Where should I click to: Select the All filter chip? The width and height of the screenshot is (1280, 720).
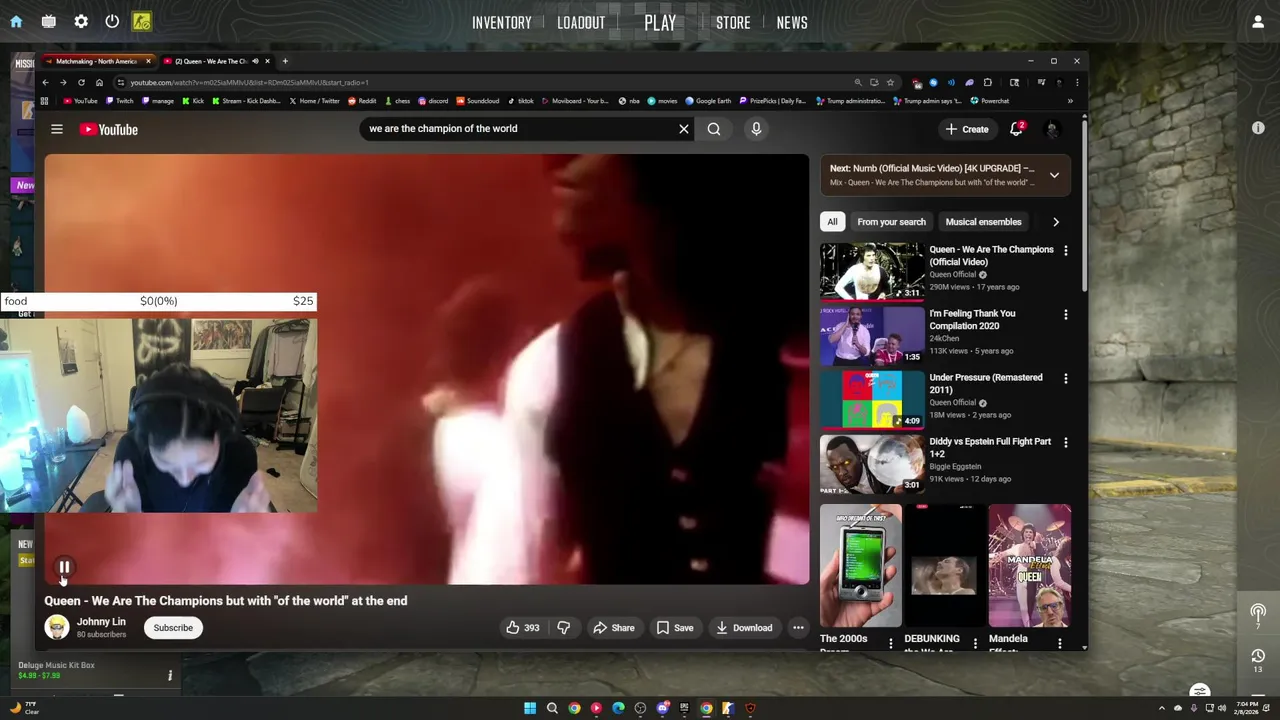832,222
